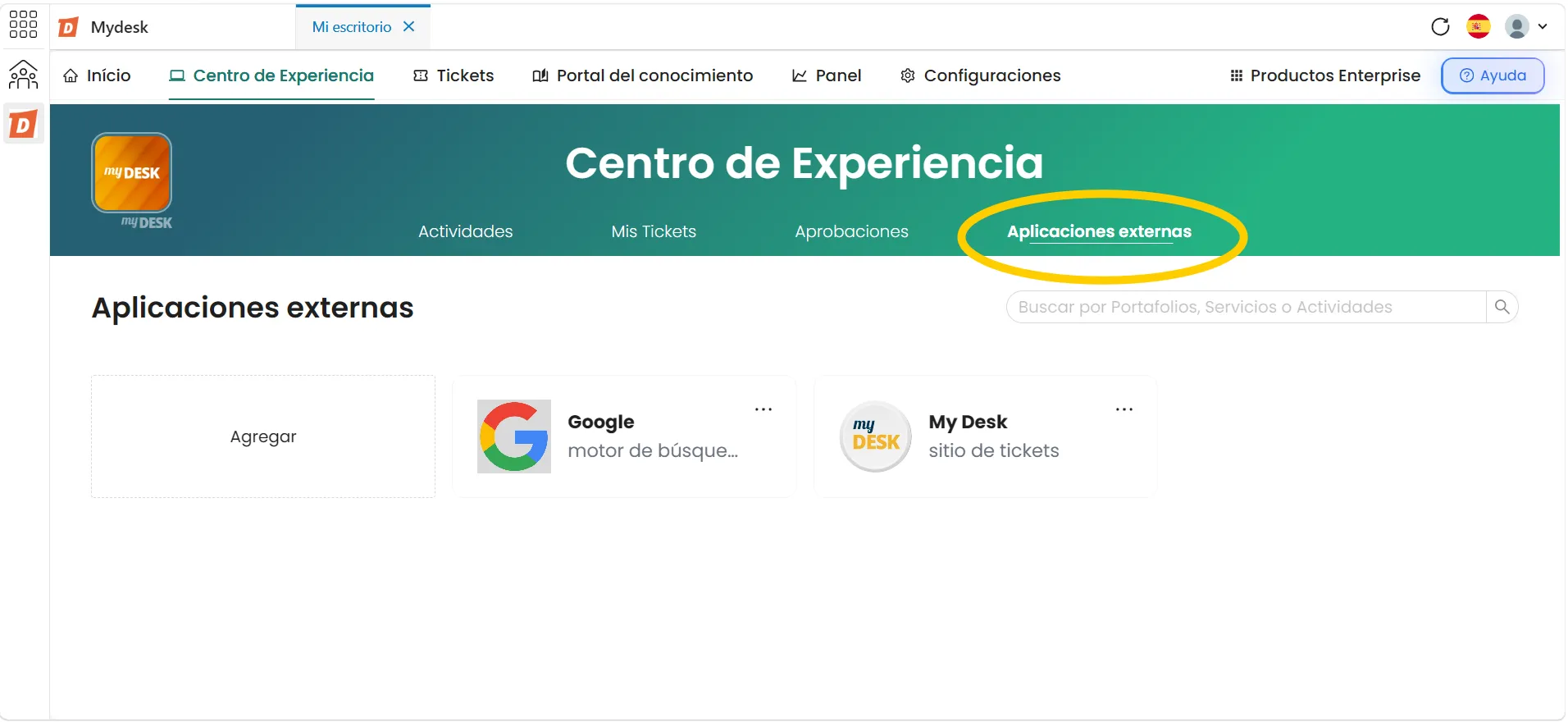Click the My Desk application title
This screenshot has height=722, width=1568.
click(968, 422)
